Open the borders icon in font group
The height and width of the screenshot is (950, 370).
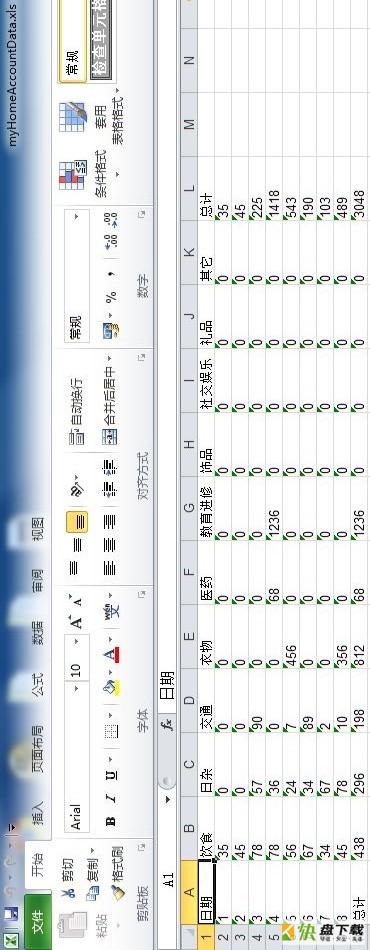pyautogui.click(x=111, y=732)
